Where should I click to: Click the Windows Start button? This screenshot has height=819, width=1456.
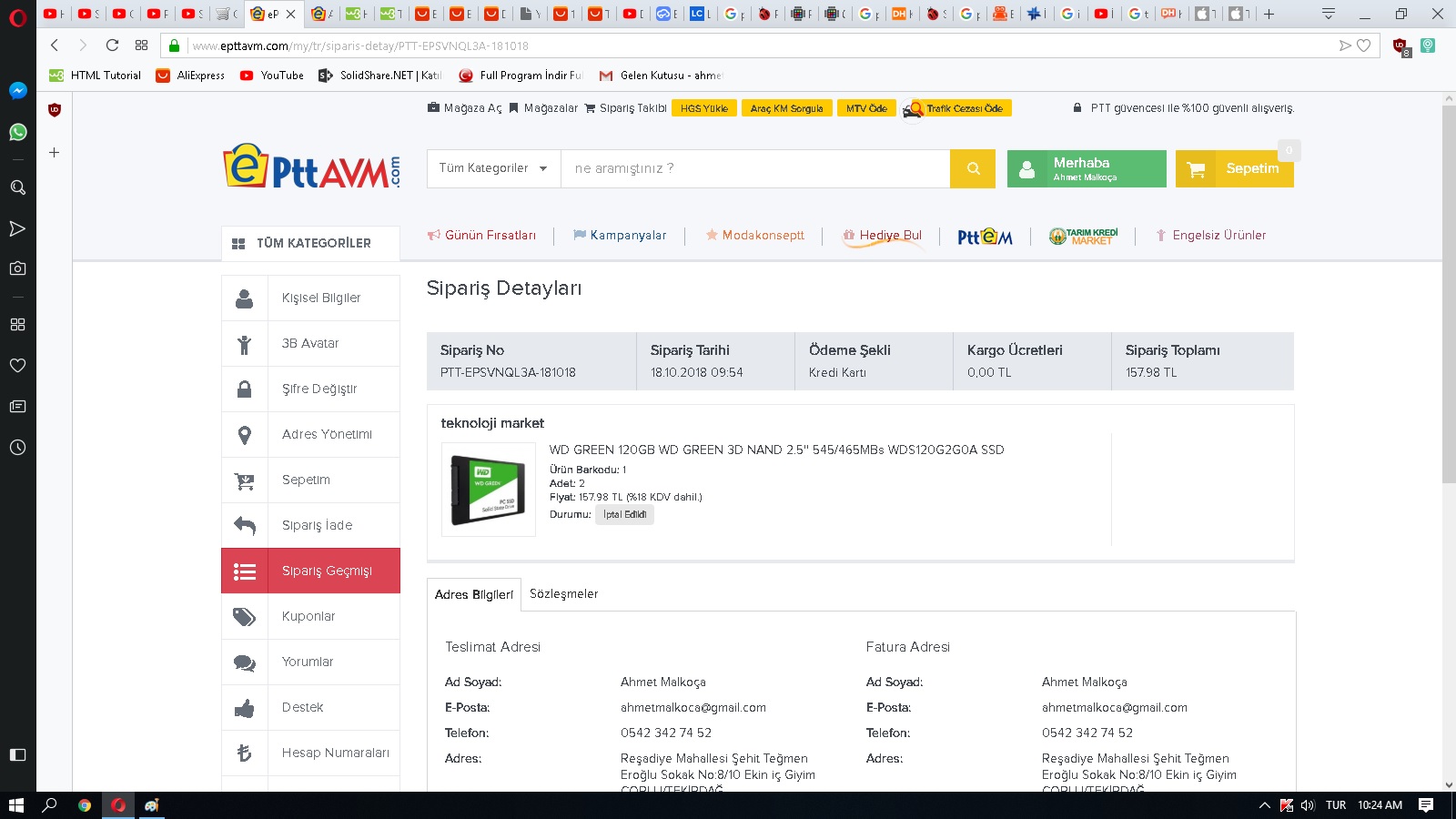pyautogui.click(x=15, y=805)
